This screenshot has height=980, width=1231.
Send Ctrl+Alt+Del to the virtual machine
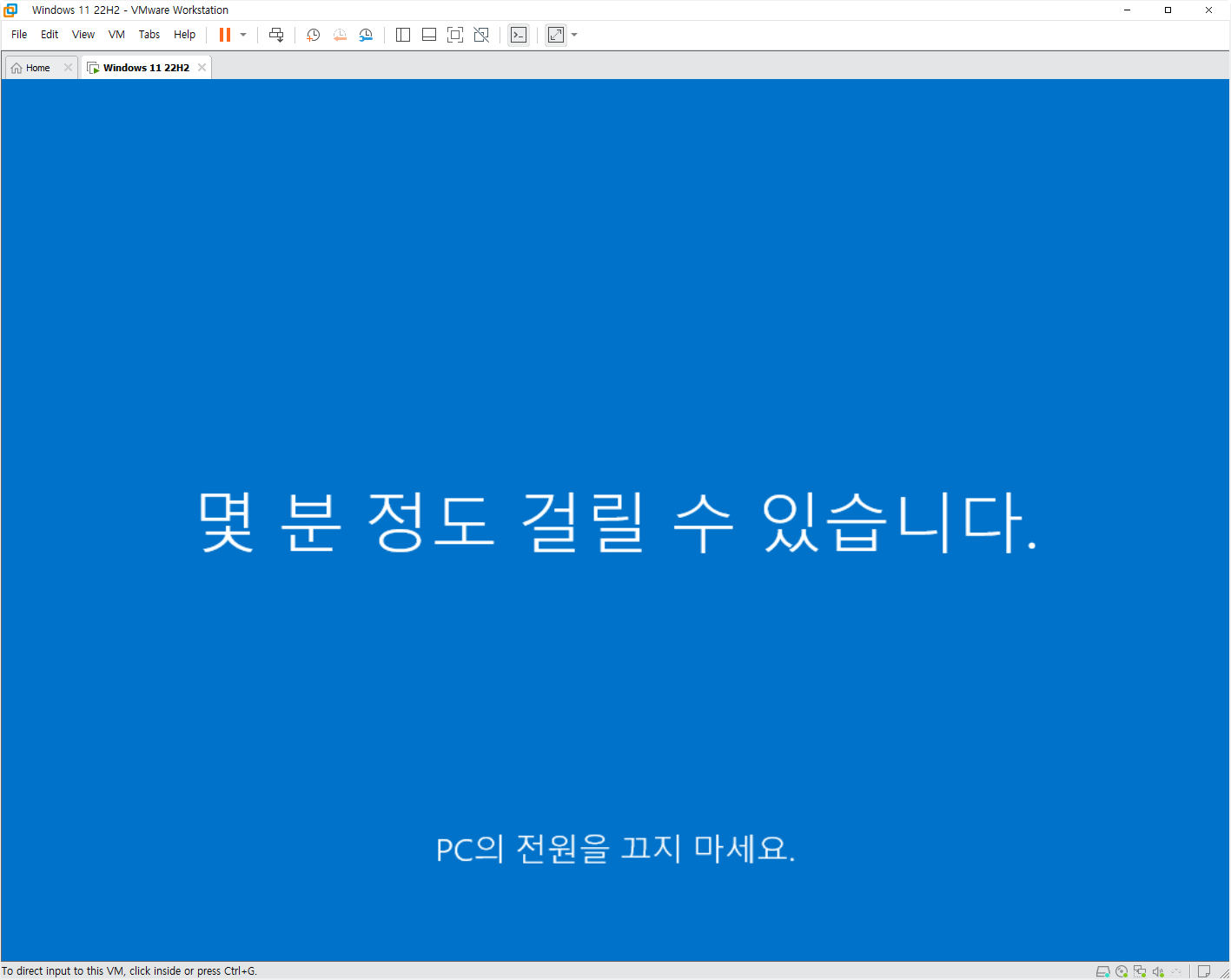(276, 35)
